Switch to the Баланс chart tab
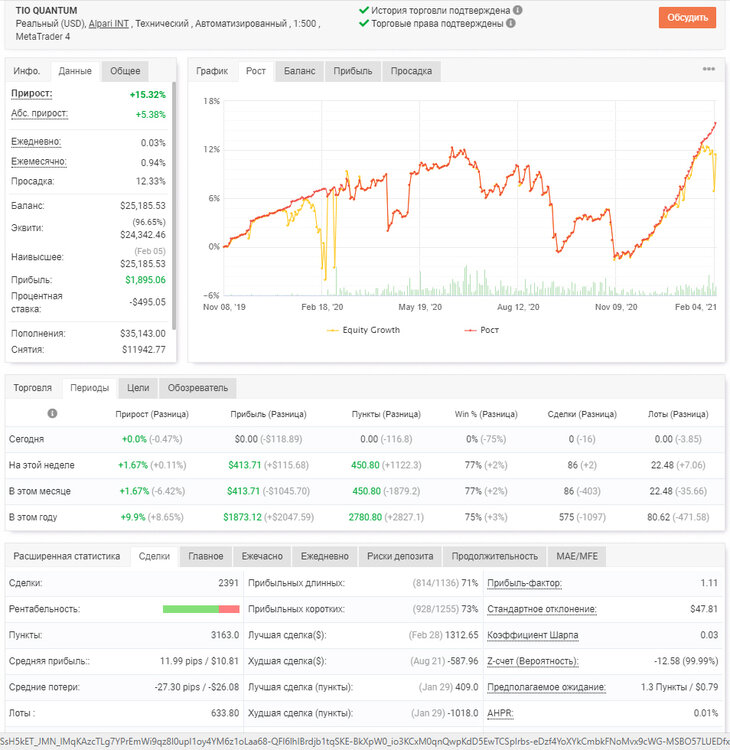The image size is (730, 750). (299, 71)
